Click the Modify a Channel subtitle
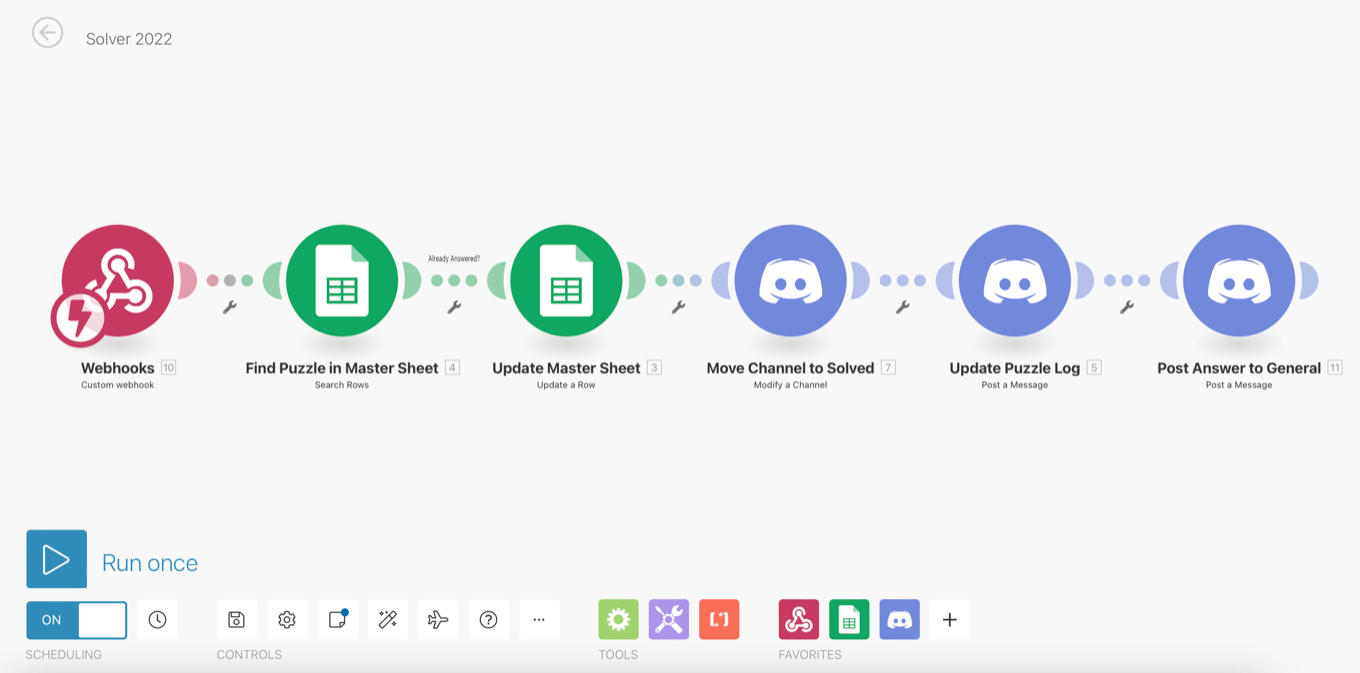Viewport: 1360px width, 673px height. click(790, 385)
